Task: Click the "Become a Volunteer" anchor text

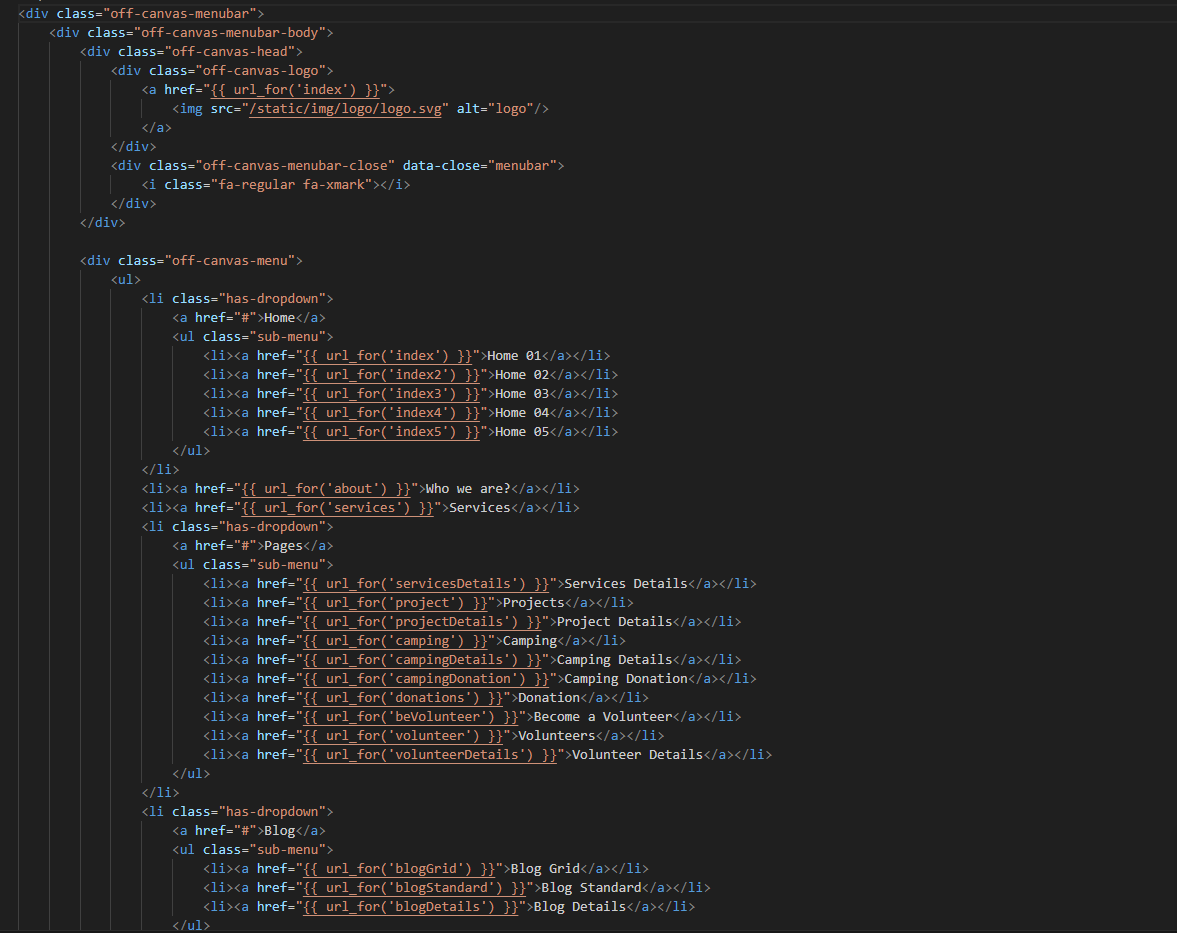Action: 602,717
